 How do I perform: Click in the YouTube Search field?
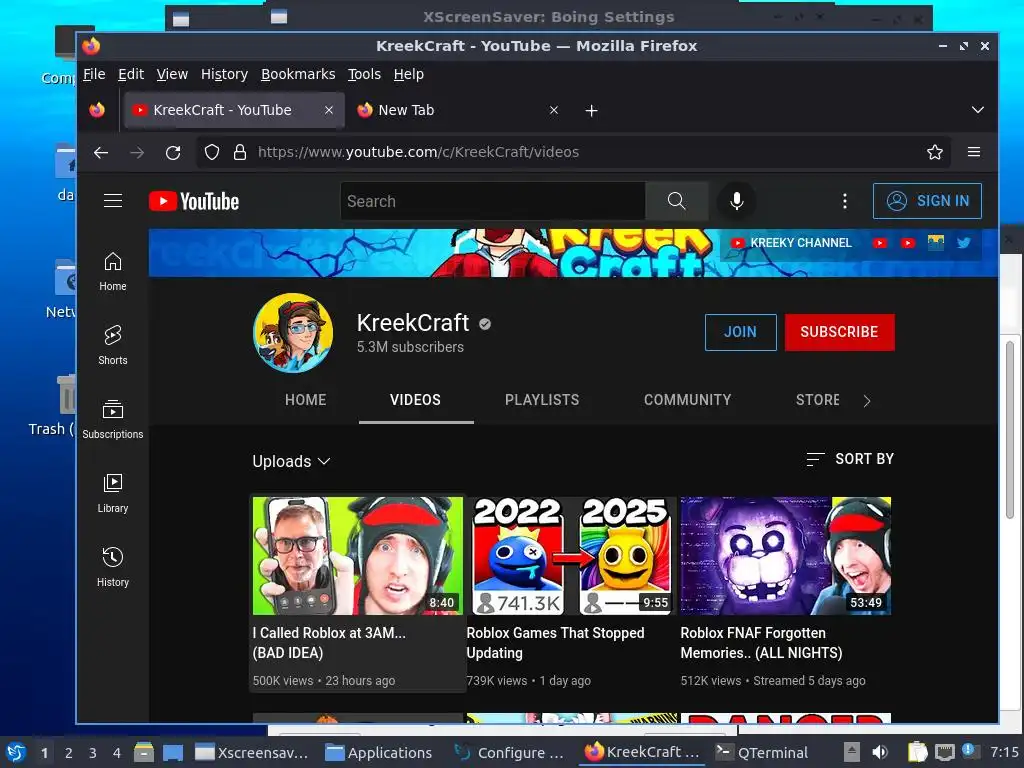coord(493,201)
